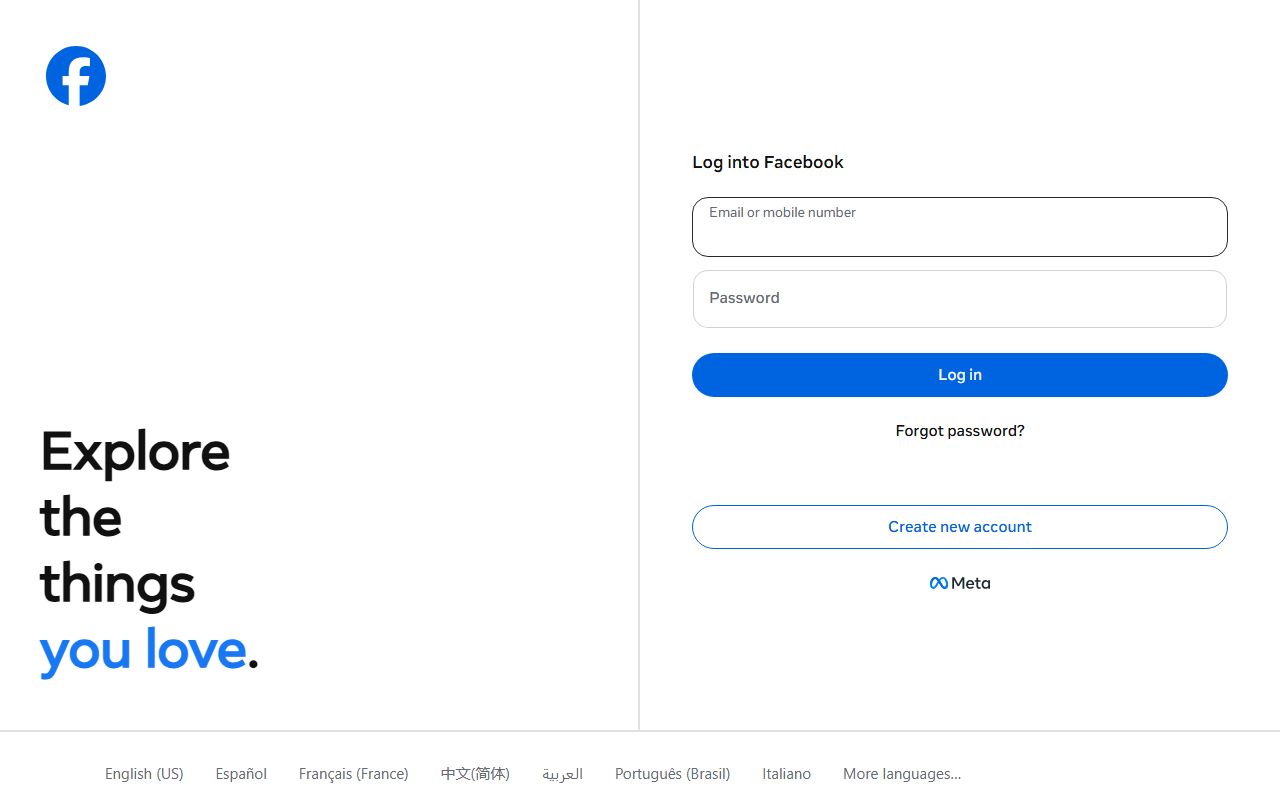Image resolution: width=1280 pixels, height=800 pixels.
Task: Click the word "things" in the headline
Action: coord(117,584)
